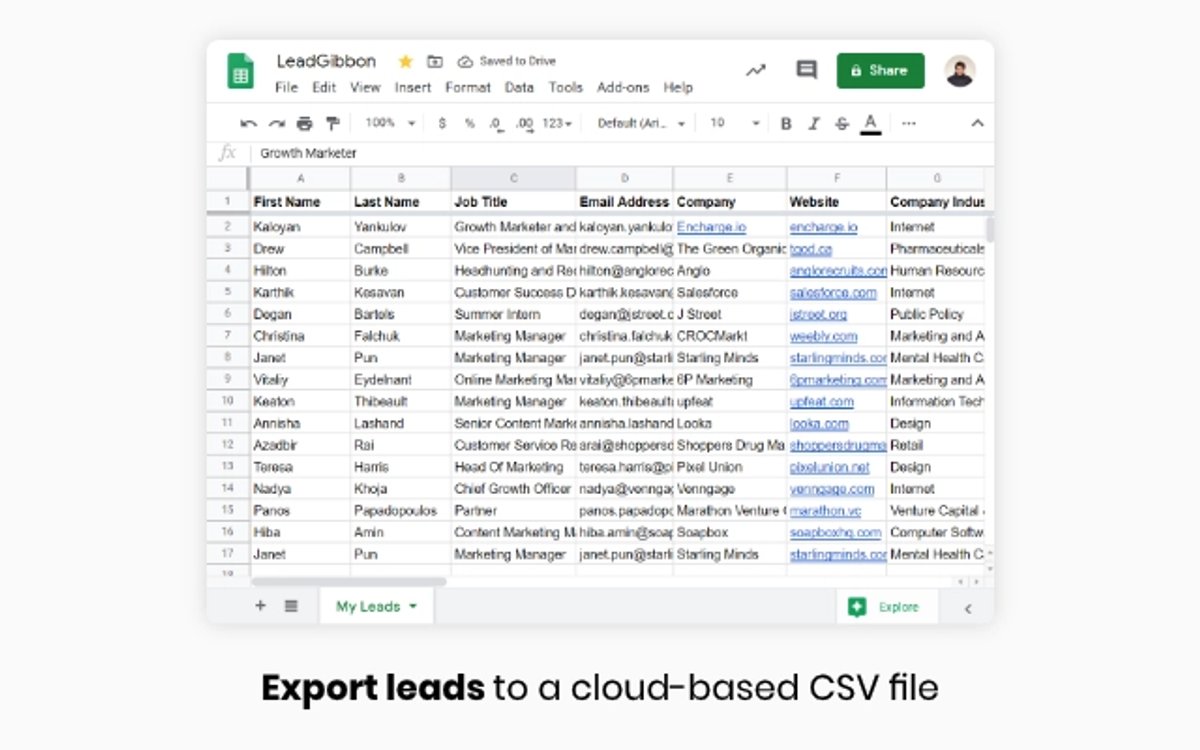Screen dimensions: 1200x750
Task: Open the File menu
Action: point(286,87)
